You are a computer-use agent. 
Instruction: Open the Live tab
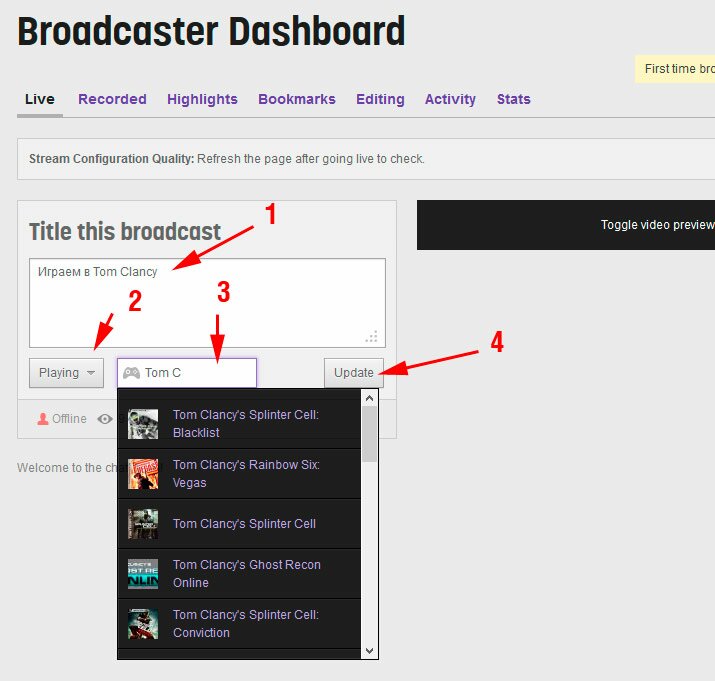40,99
